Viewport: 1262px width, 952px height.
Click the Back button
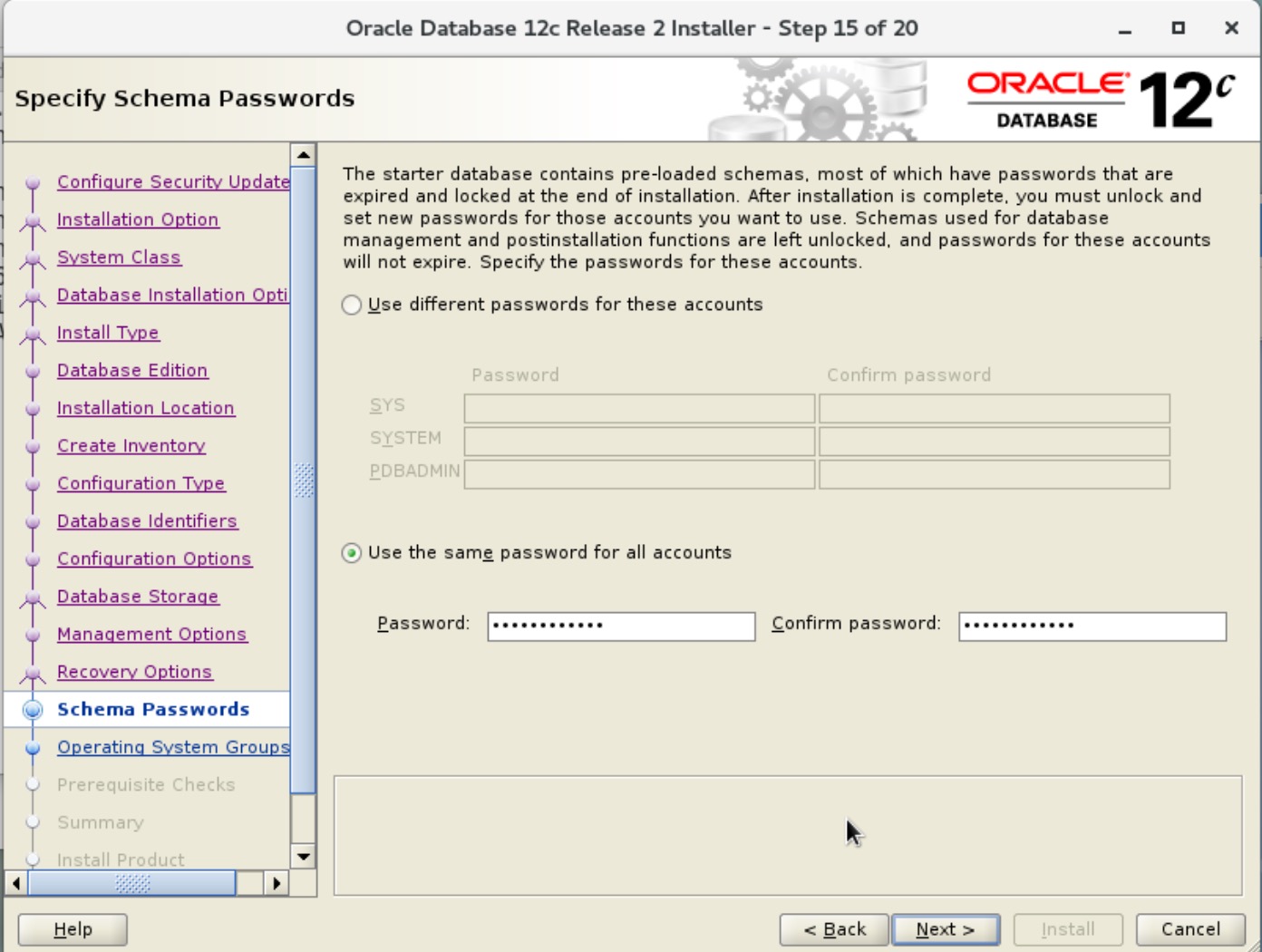click(x=834, y=929)
